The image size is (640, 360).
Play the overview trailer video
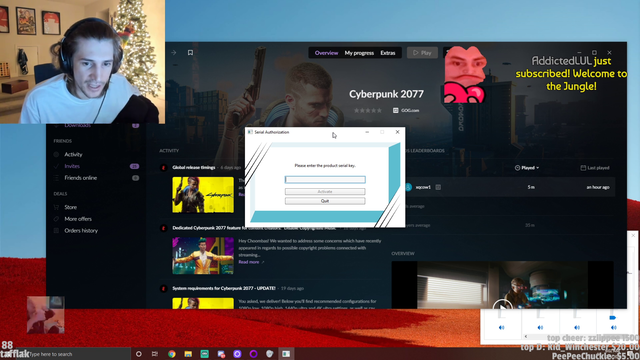click(502, 306)
